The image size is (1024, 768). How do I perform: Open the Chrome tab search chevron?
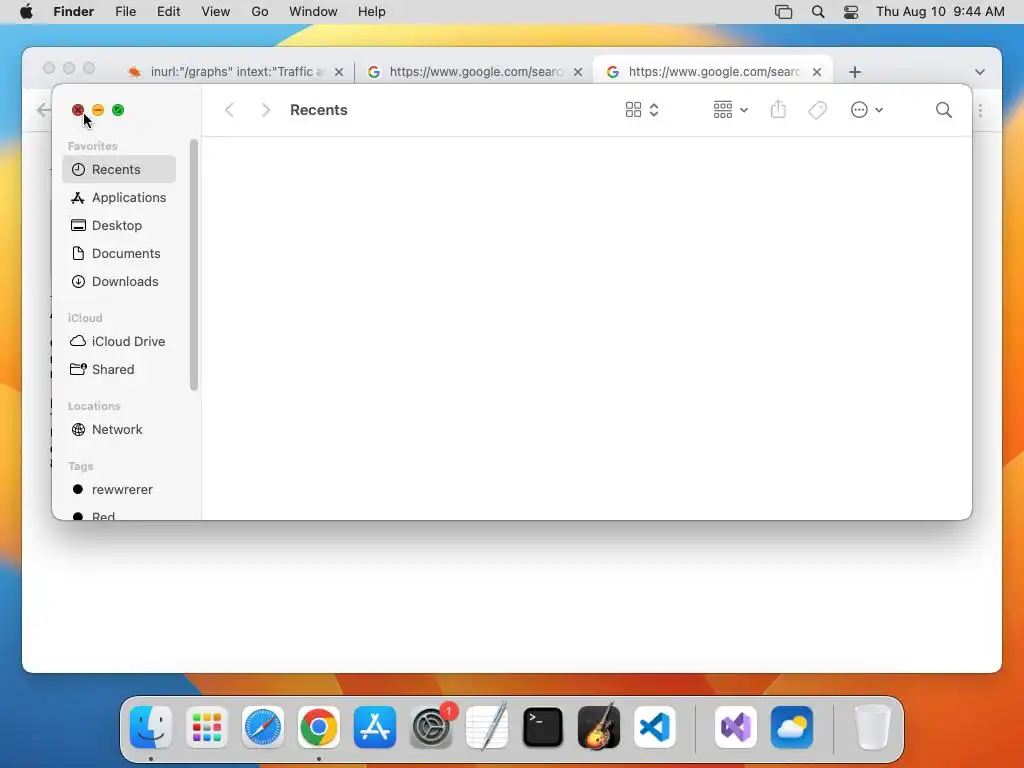click(x=980, y=72)
